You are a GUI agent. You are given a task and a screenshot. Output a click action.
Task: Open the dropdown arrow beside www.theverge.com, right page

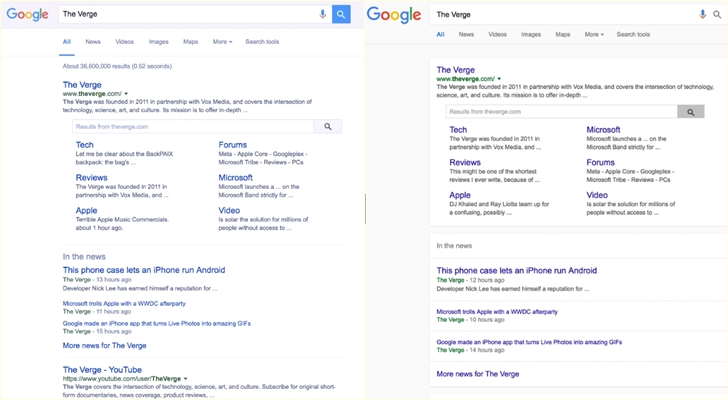[499, 79]
